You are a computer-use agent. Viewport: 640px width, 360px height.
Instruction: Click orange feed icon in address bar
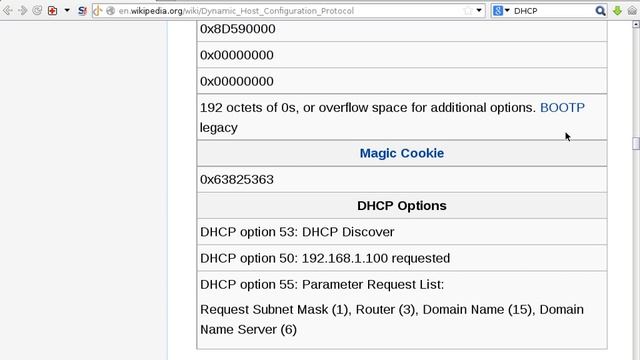(x=98, y=11)
